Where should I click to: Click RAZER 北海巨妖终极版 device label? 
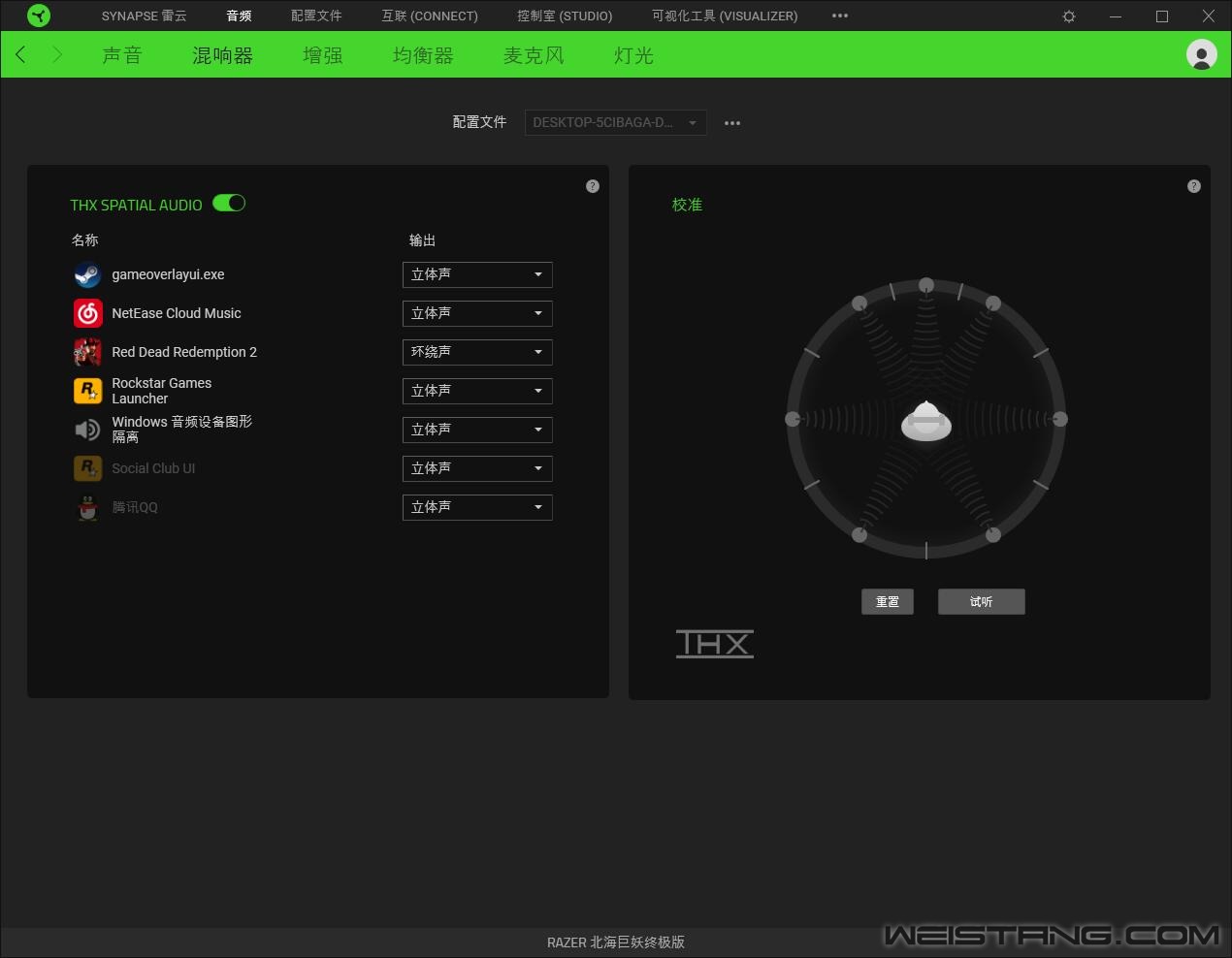(x=616, y=942)
